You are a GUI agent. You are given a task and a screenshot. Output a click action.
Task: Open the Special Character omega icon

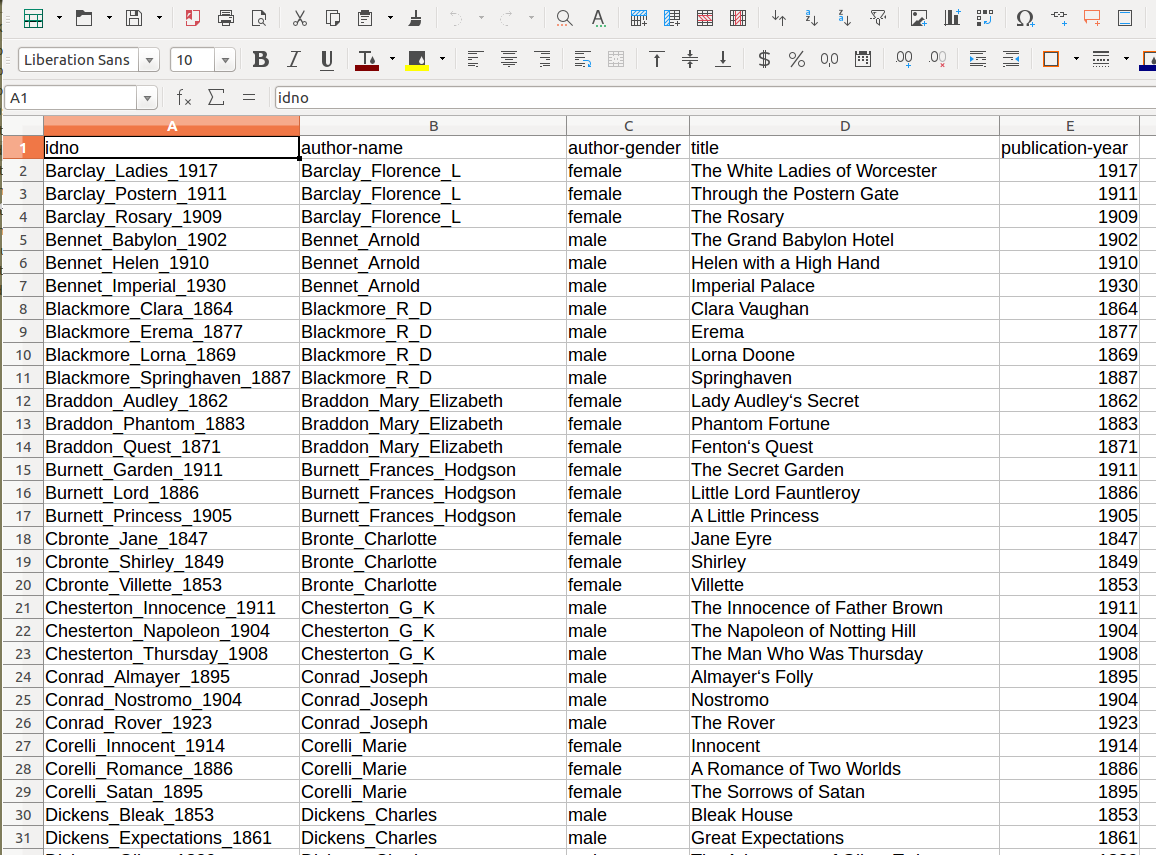click(x=1025, y=18)
